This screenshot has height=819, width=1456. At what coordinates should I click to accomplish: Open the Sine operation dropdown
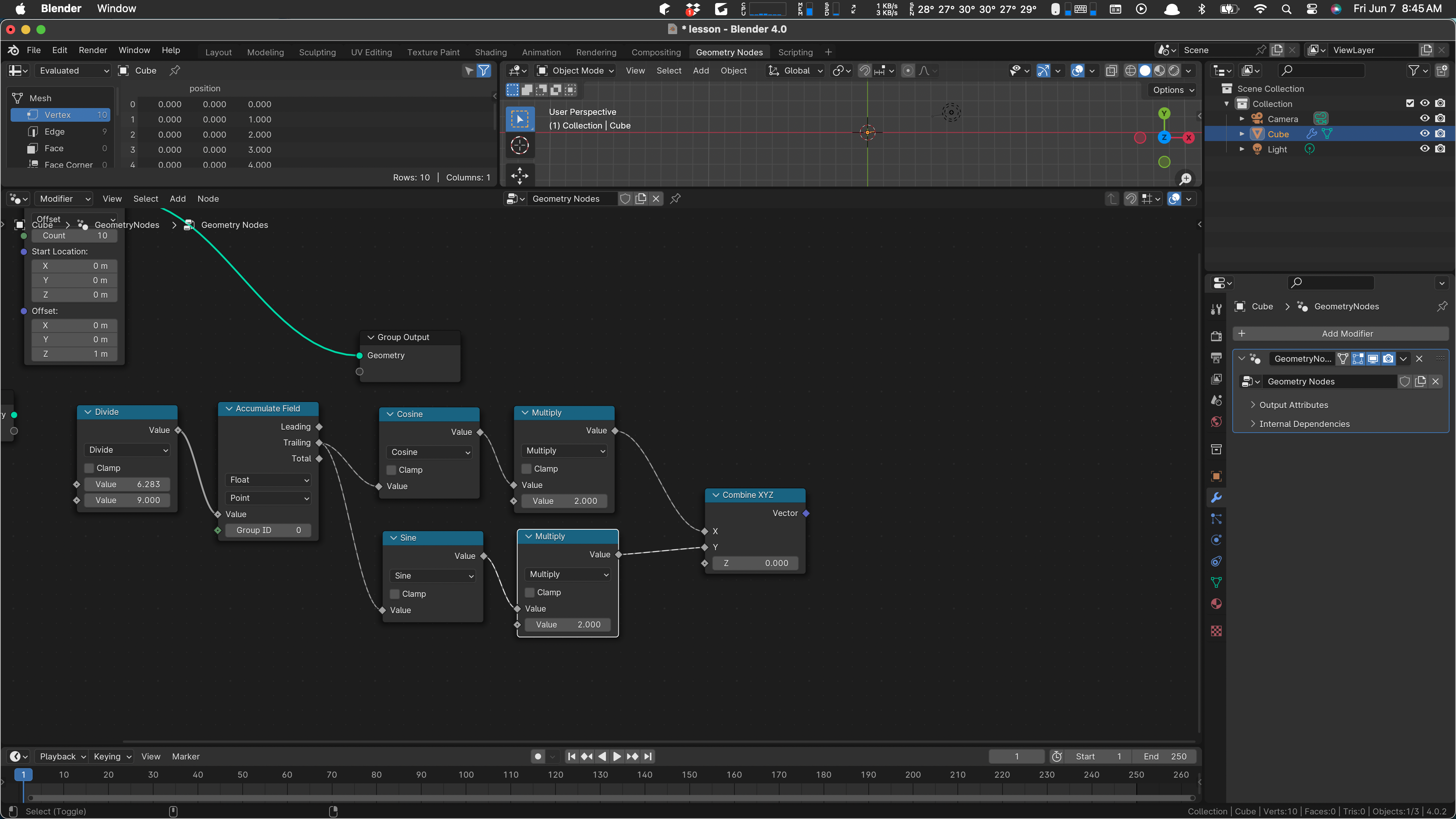pos(433,576)
